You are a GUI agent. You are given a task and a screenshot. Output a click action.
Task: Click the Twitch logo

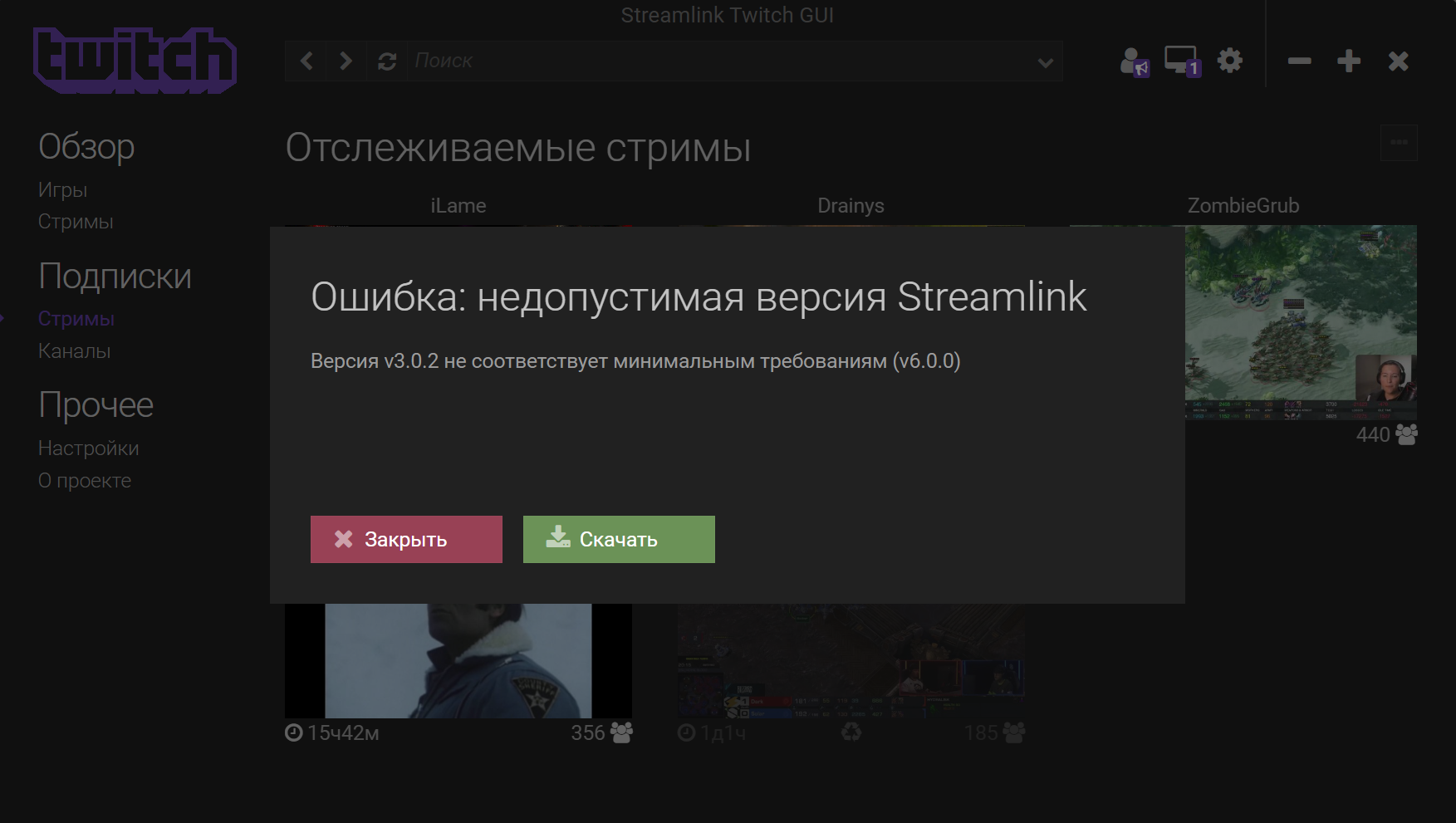(x=135, y=60)
